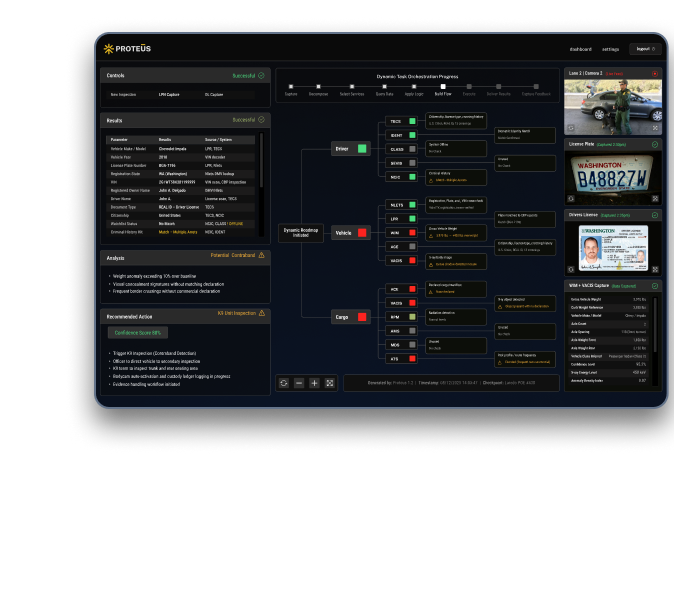This screenshot has height=613, width=674.
Task: Click the zoom in plus icon
Action: pos(314,382)
